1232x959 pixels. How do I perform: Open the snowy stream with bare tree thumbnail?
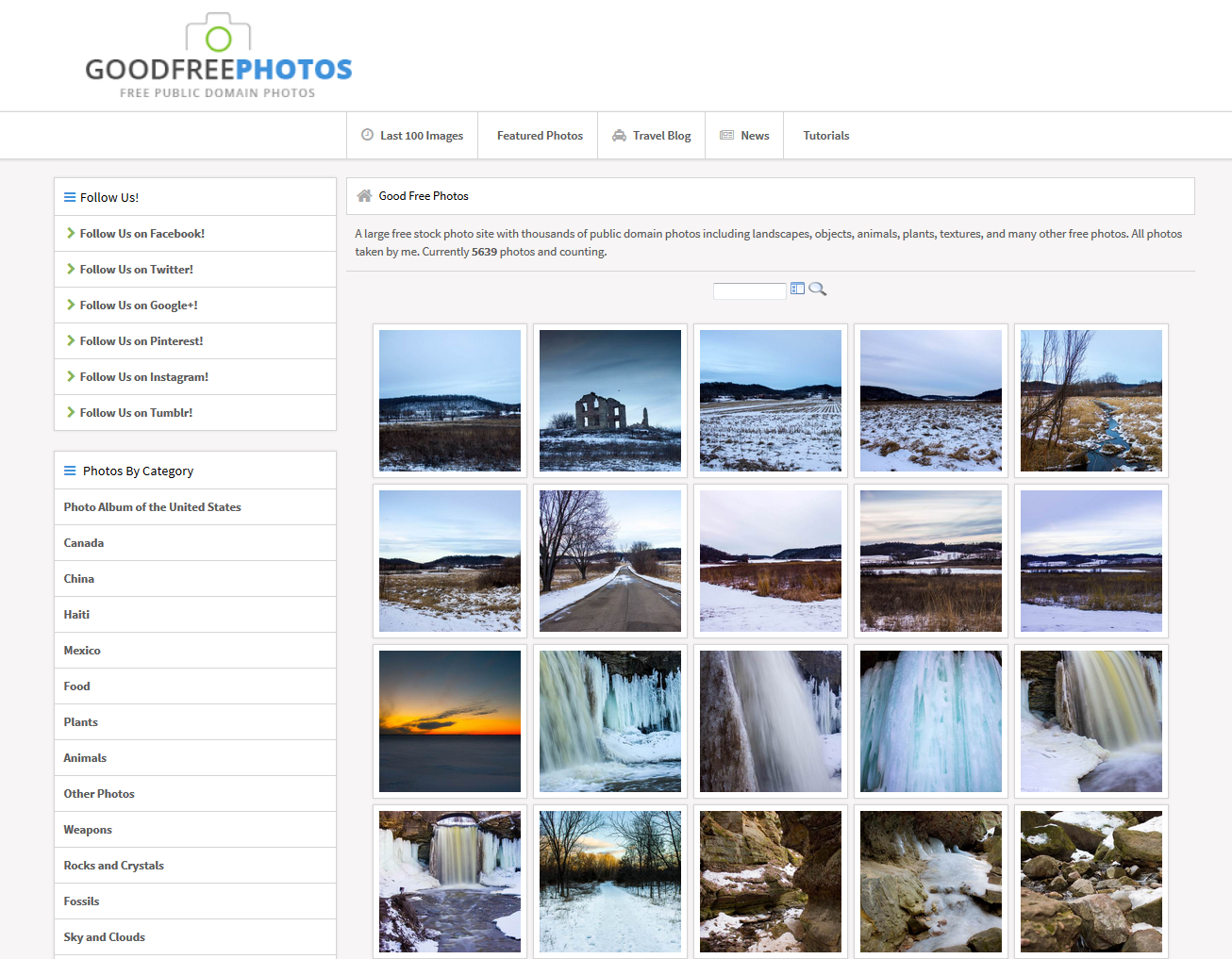click(x=1091, y=401)
